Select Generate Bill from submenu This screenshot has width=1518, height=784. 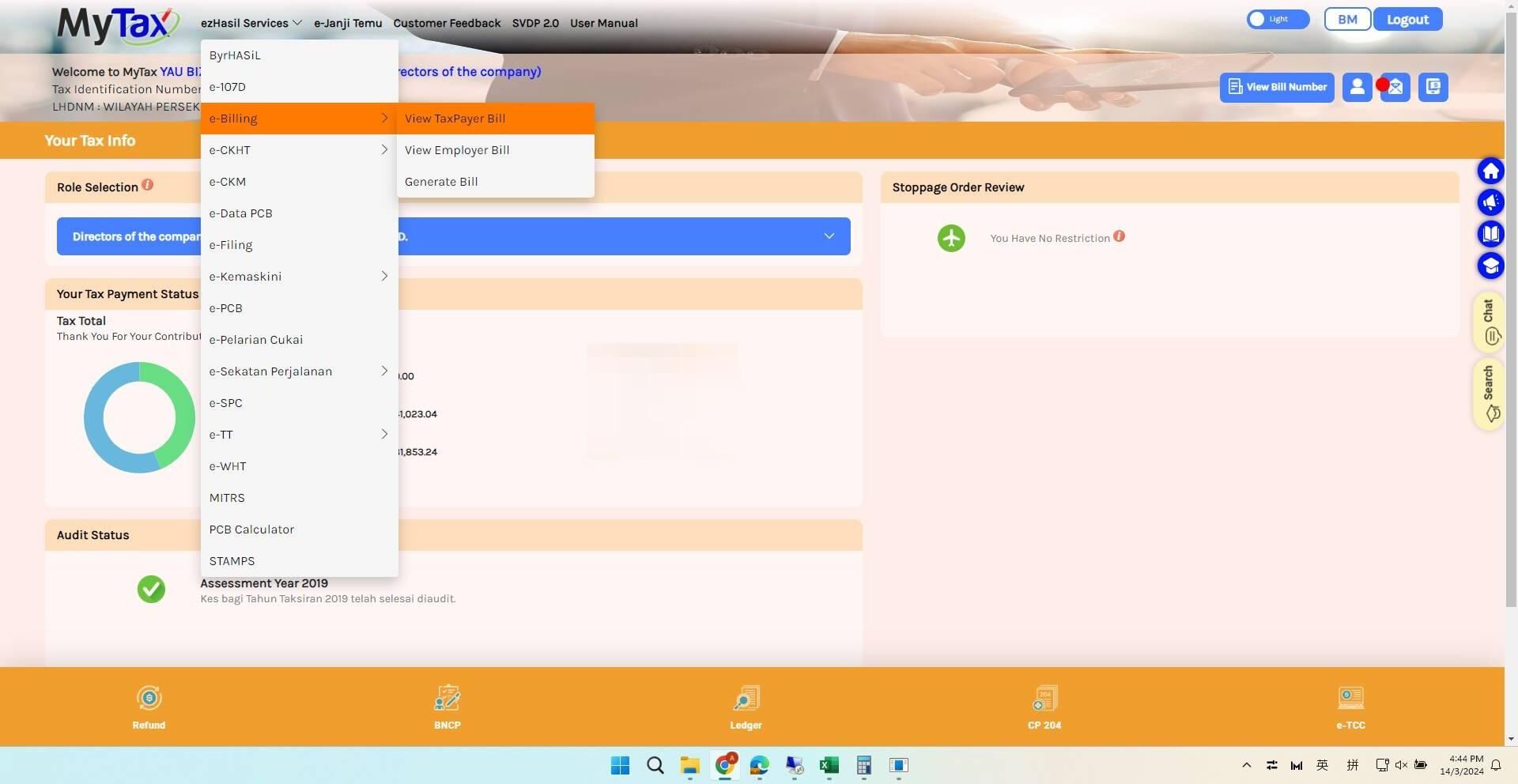pos(495,182)
